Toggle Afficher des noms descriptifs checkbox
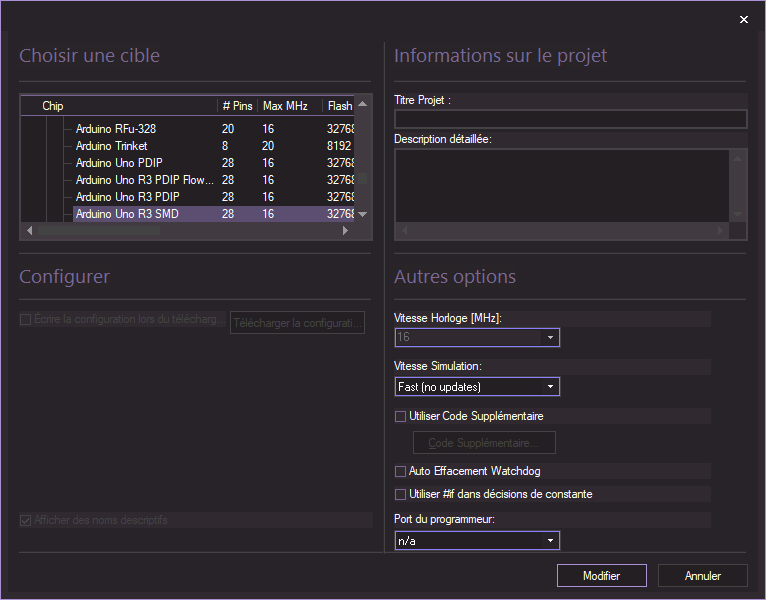The height and width of the screenshot is (600, 766). tap(25, 520)
